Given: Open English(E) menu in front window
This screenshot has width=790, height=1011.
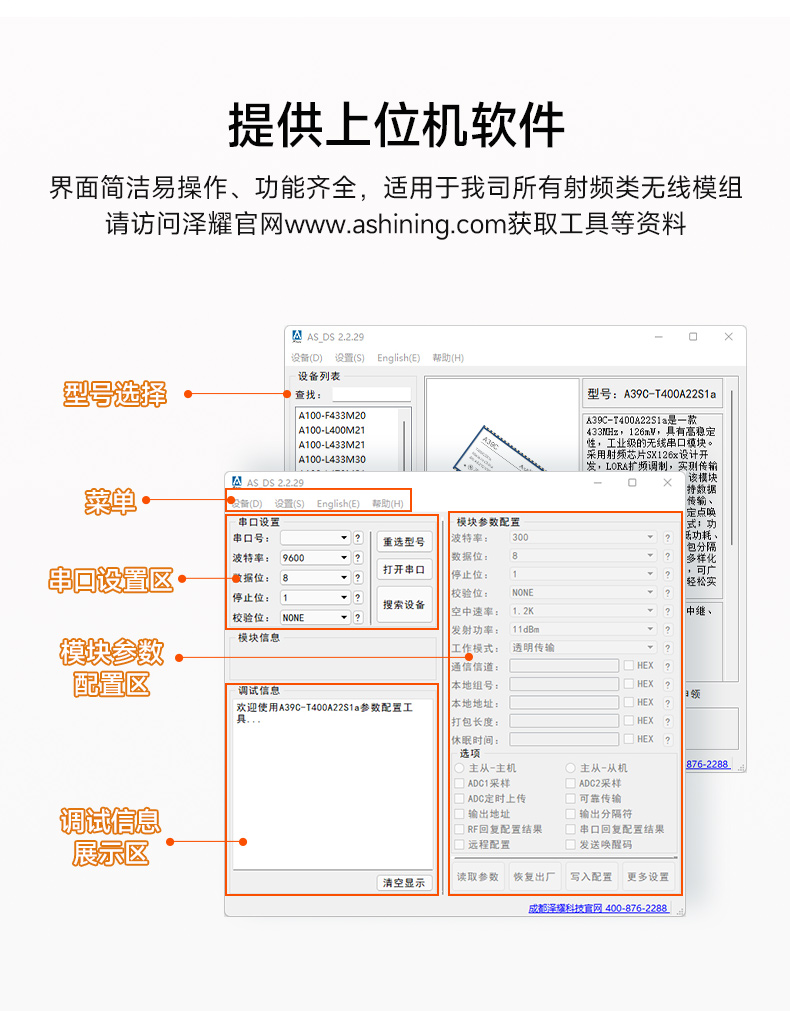Looking at the screenshot, I should tap(338, 504).
